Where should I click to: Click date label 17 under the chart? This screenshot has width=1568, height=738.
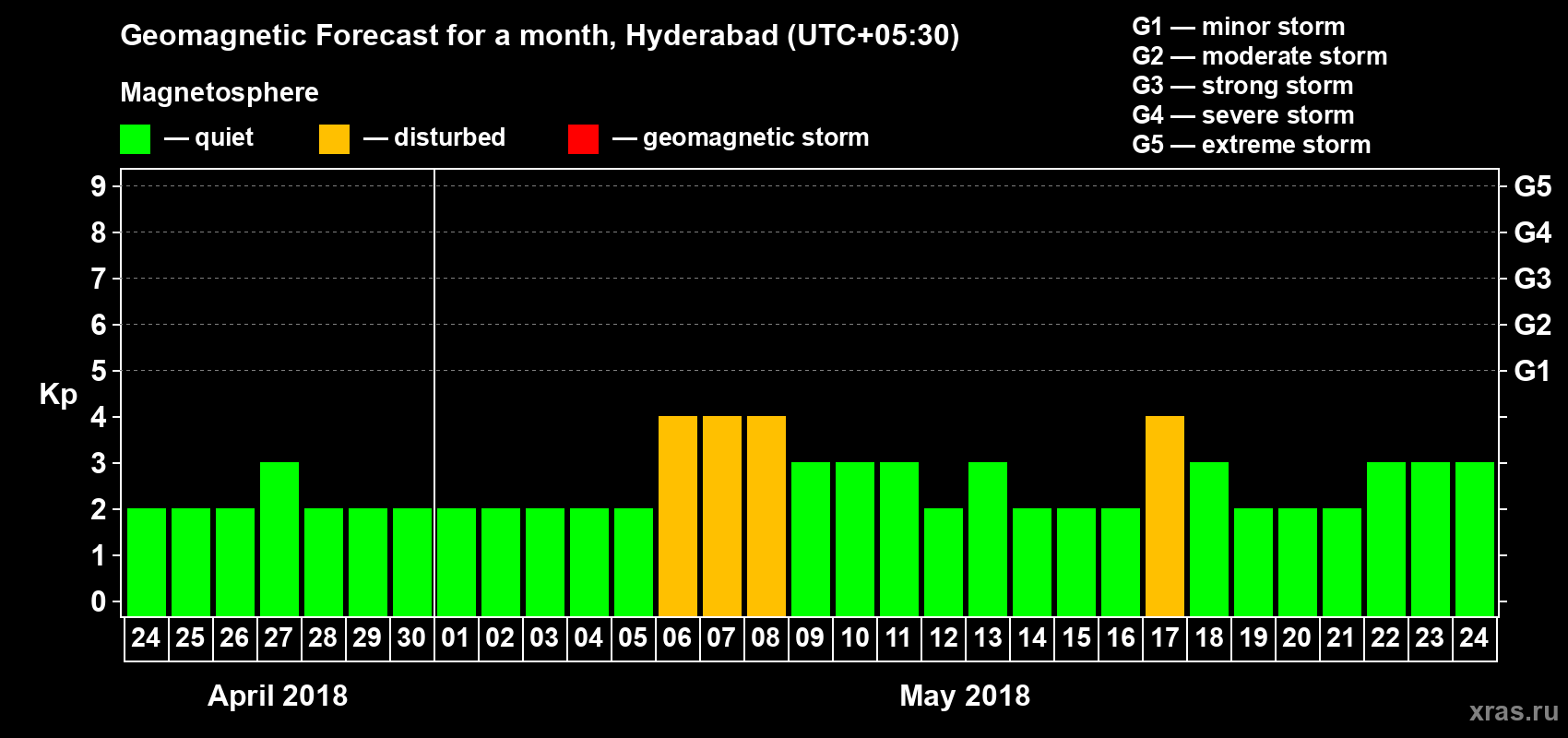pyautogui.click(x=1165, y=638)
